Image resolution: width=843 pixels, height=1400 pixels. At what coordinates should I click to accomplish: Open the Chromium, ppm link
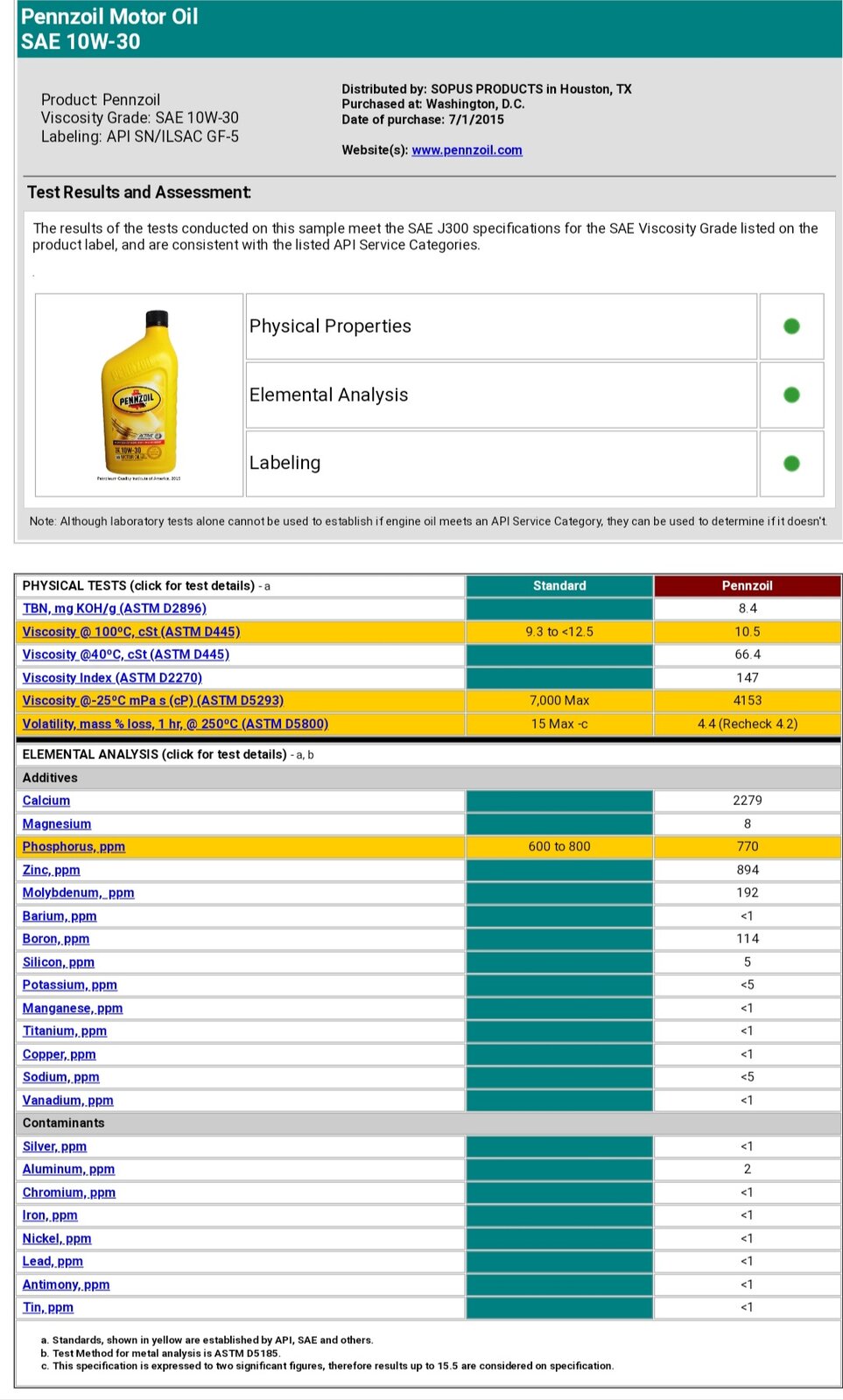(69, 1193)
